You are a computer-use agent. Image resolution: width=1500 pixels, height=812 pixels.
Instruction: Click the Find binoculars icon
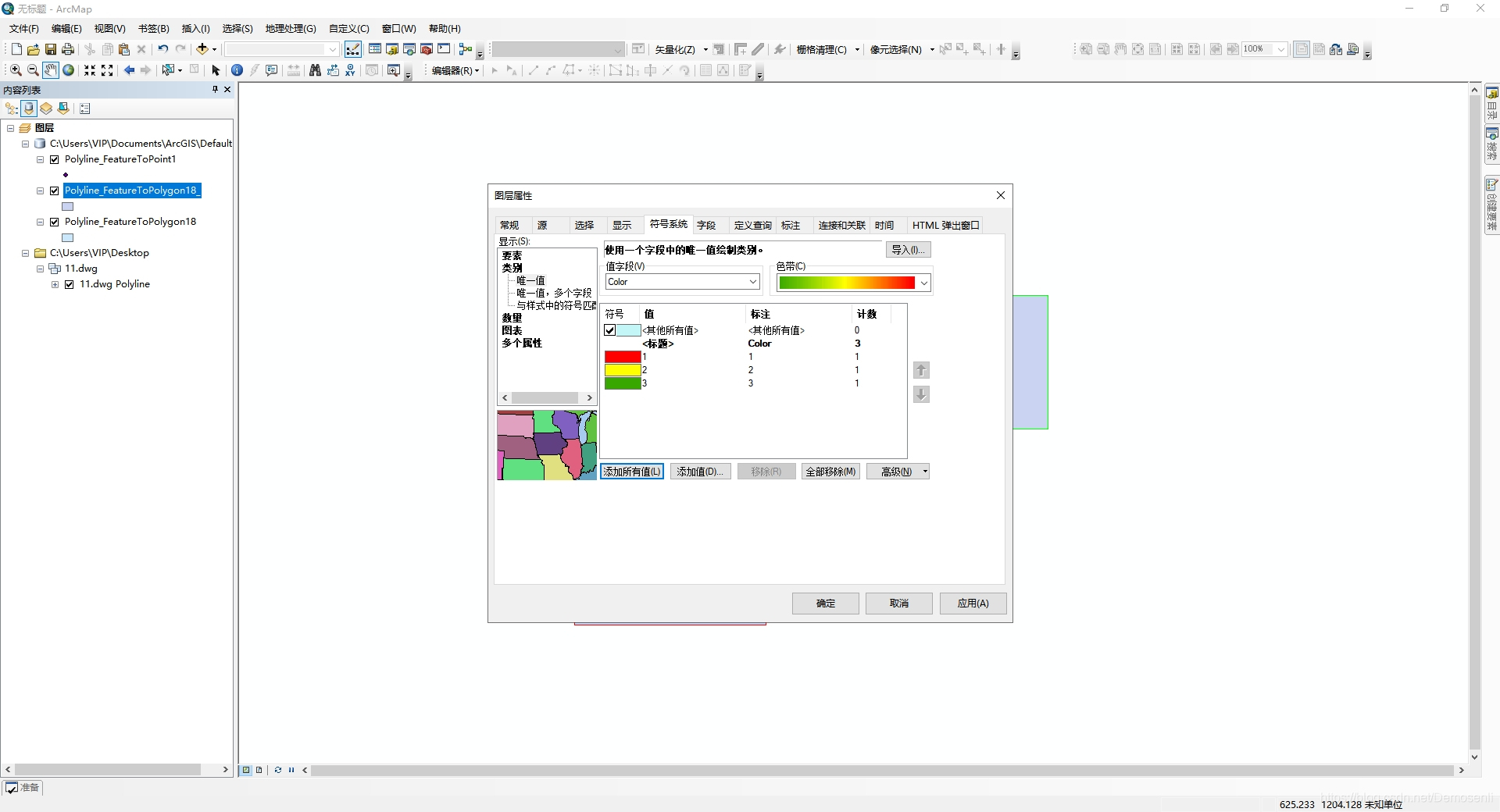(315, 70)
